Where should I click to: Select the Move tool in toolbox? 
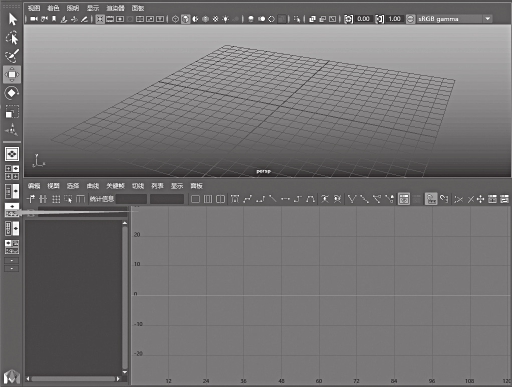tap(12, 74)
